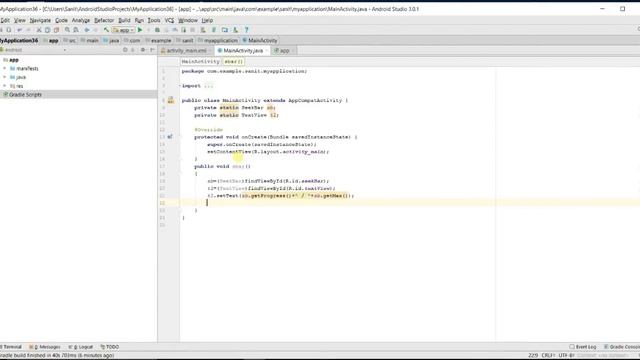Image resolution: width=640 pixels, height=360 pixels.
Task: Click the Debug app bug icon
Action: [x=157, y=30]
